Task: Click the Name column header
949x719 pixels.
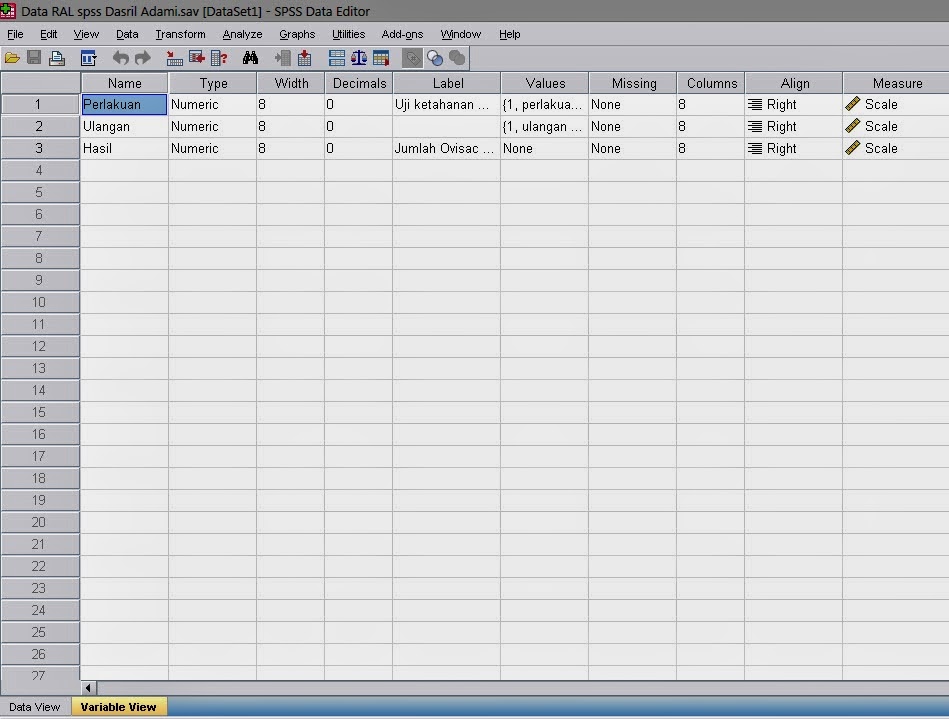Action: pyautogui.click(x=125, y=83)
